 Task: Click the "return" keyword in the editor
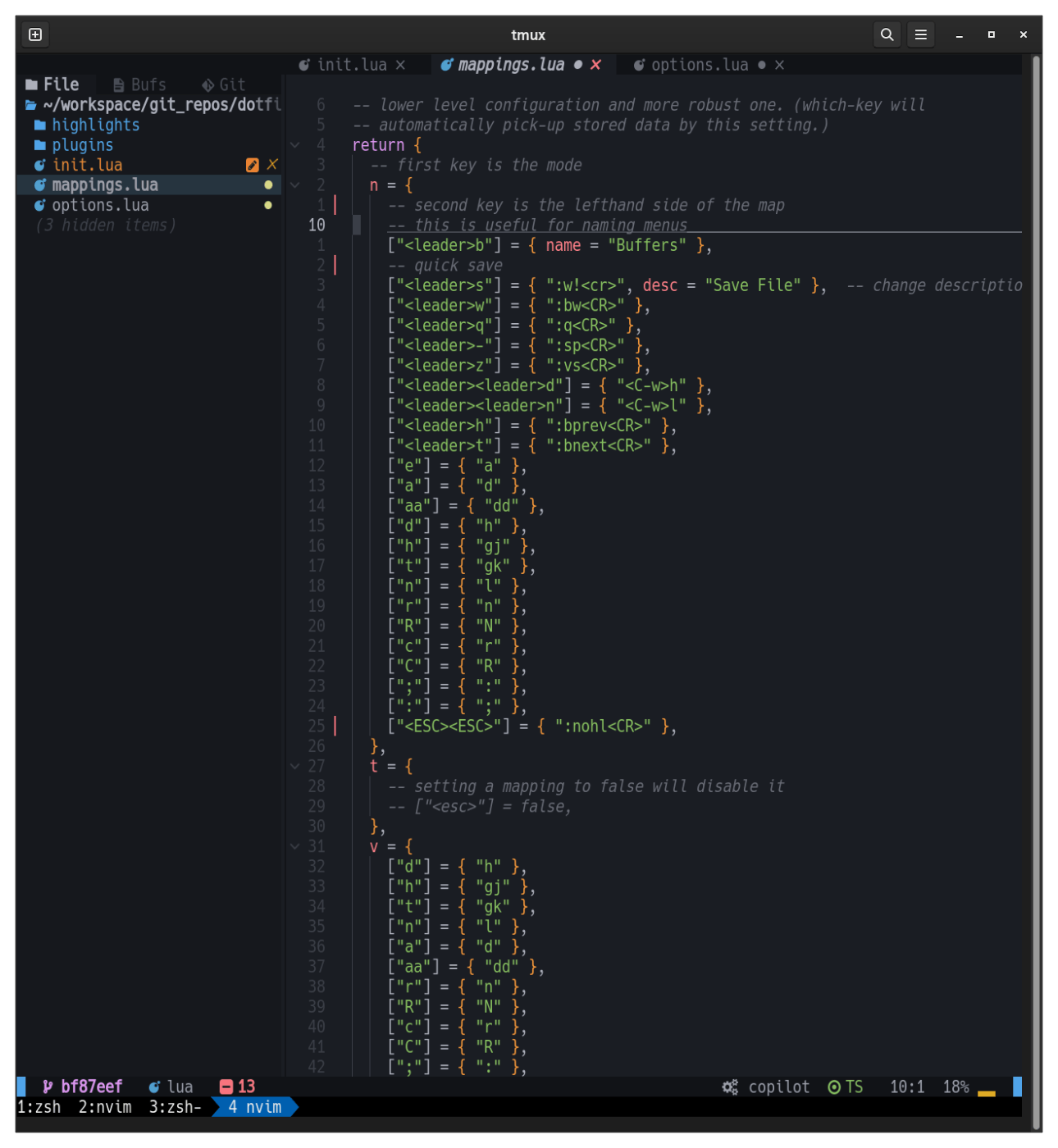[379, 145]
